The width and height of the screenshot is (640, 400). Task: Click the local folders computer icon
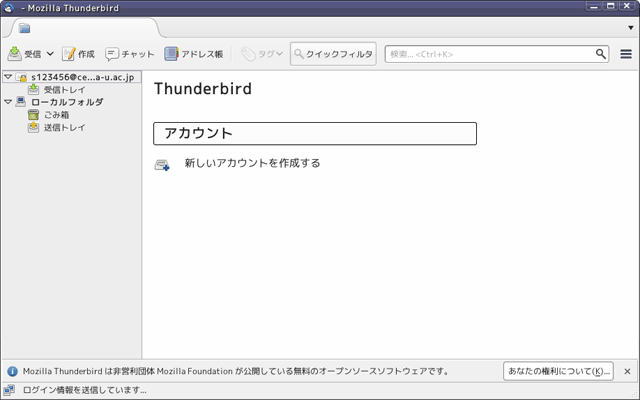point(21,102)
